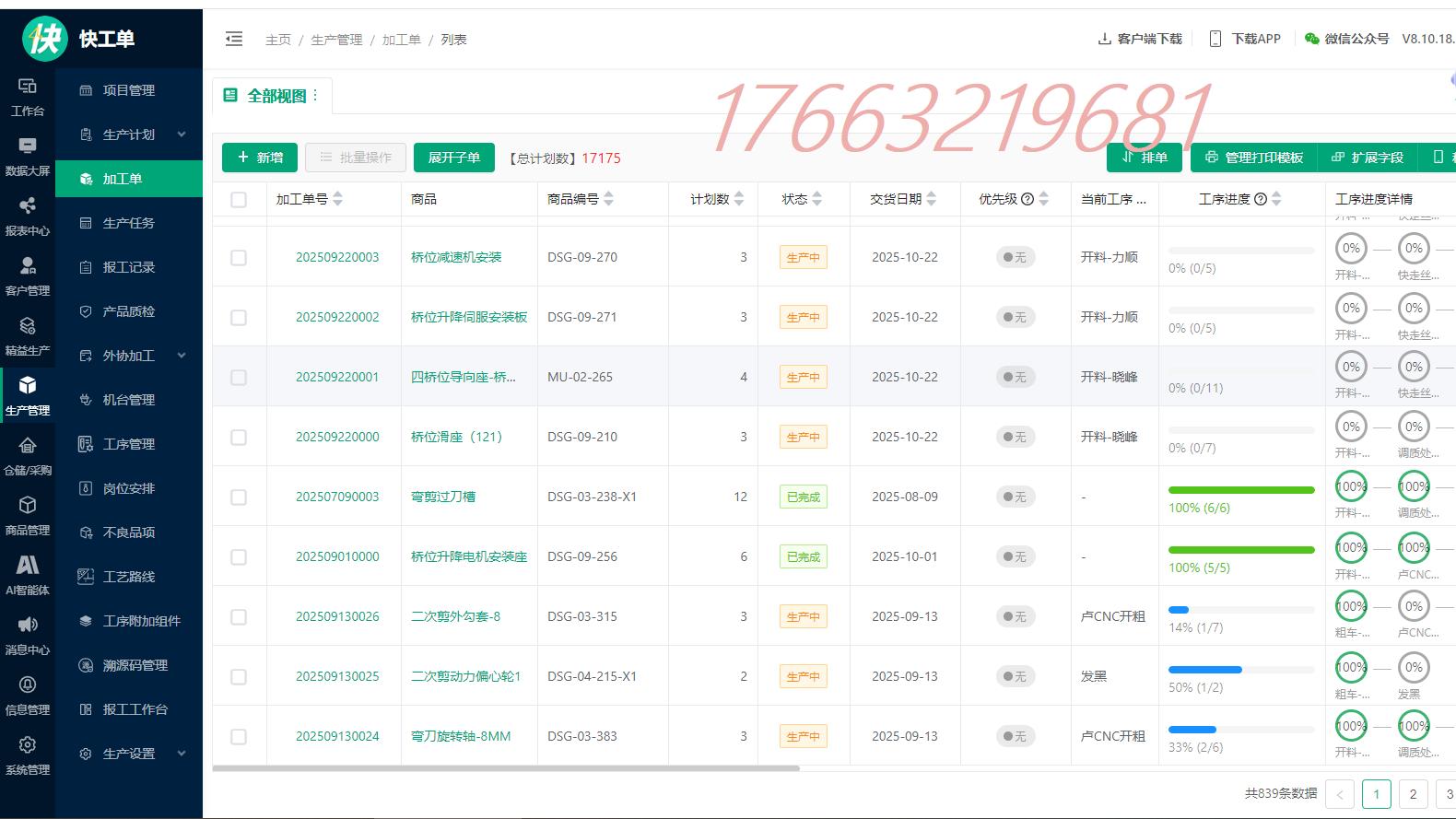Check the row checkbox for 202509220003

tap(239, 258)
